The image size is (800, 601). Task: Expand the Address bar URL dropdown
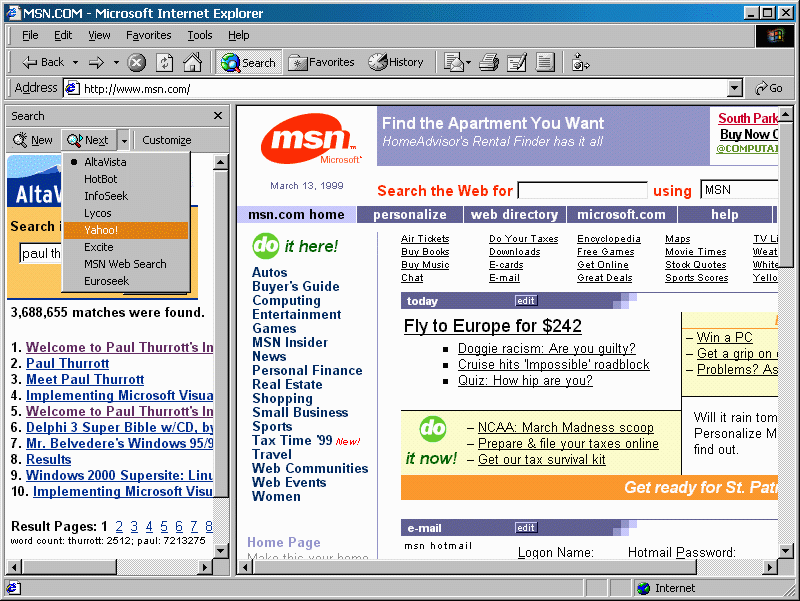[735, 88]
